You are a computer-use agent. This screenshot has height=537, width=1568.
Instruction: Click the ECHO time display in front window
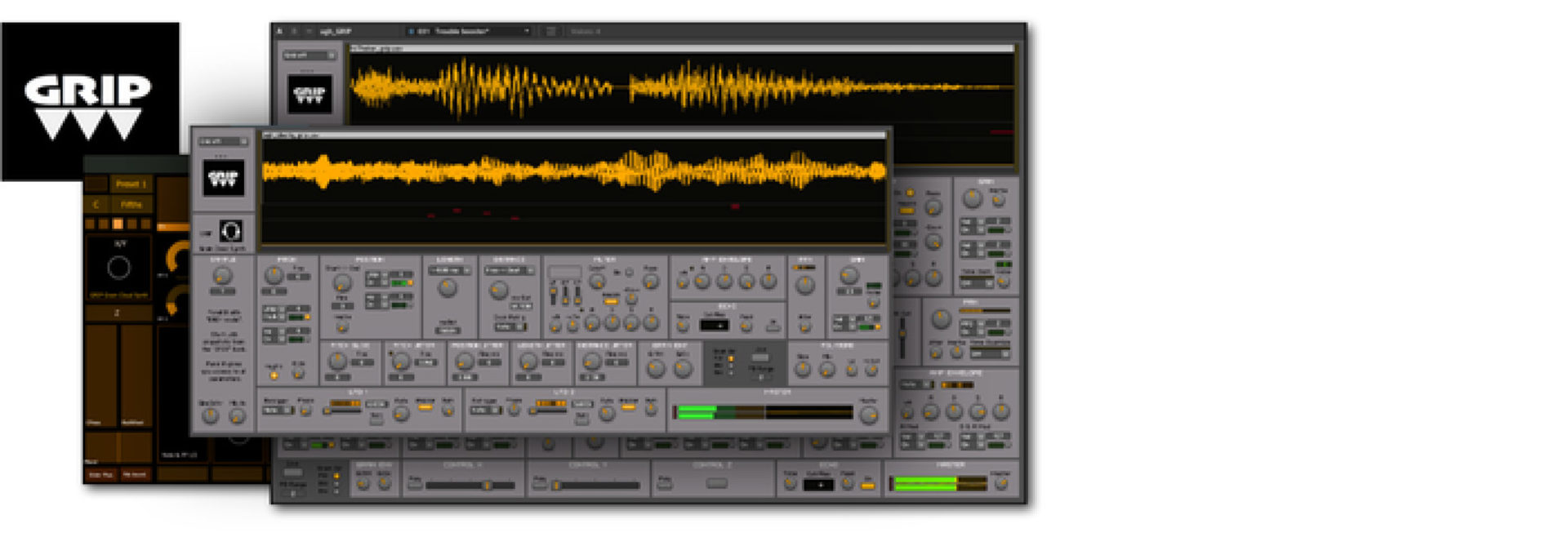click(715, 326)
